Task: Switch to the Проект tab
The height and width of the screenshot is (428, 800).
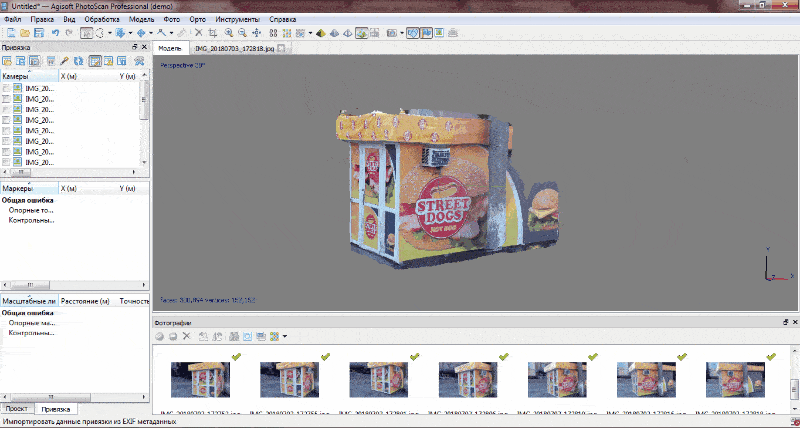Action: 17,409
